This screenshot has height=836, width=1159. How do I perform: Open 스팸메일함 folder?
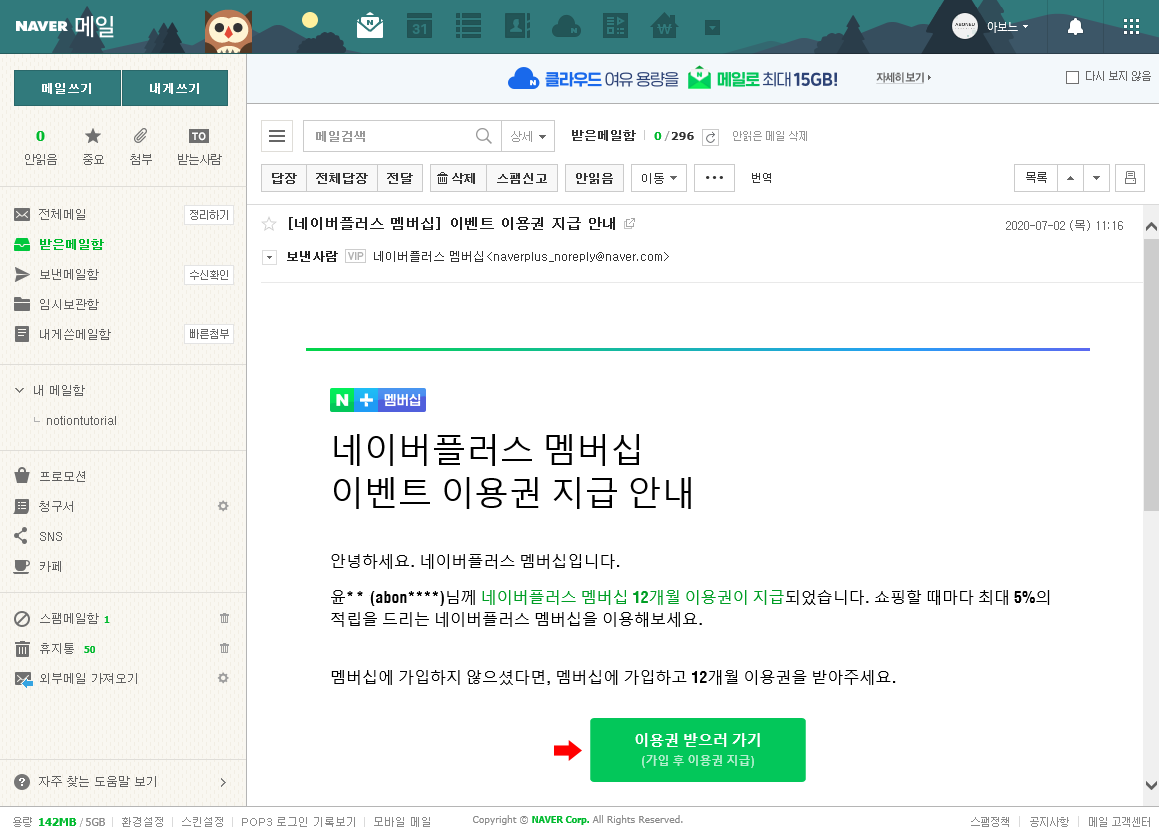click(69, 619)
